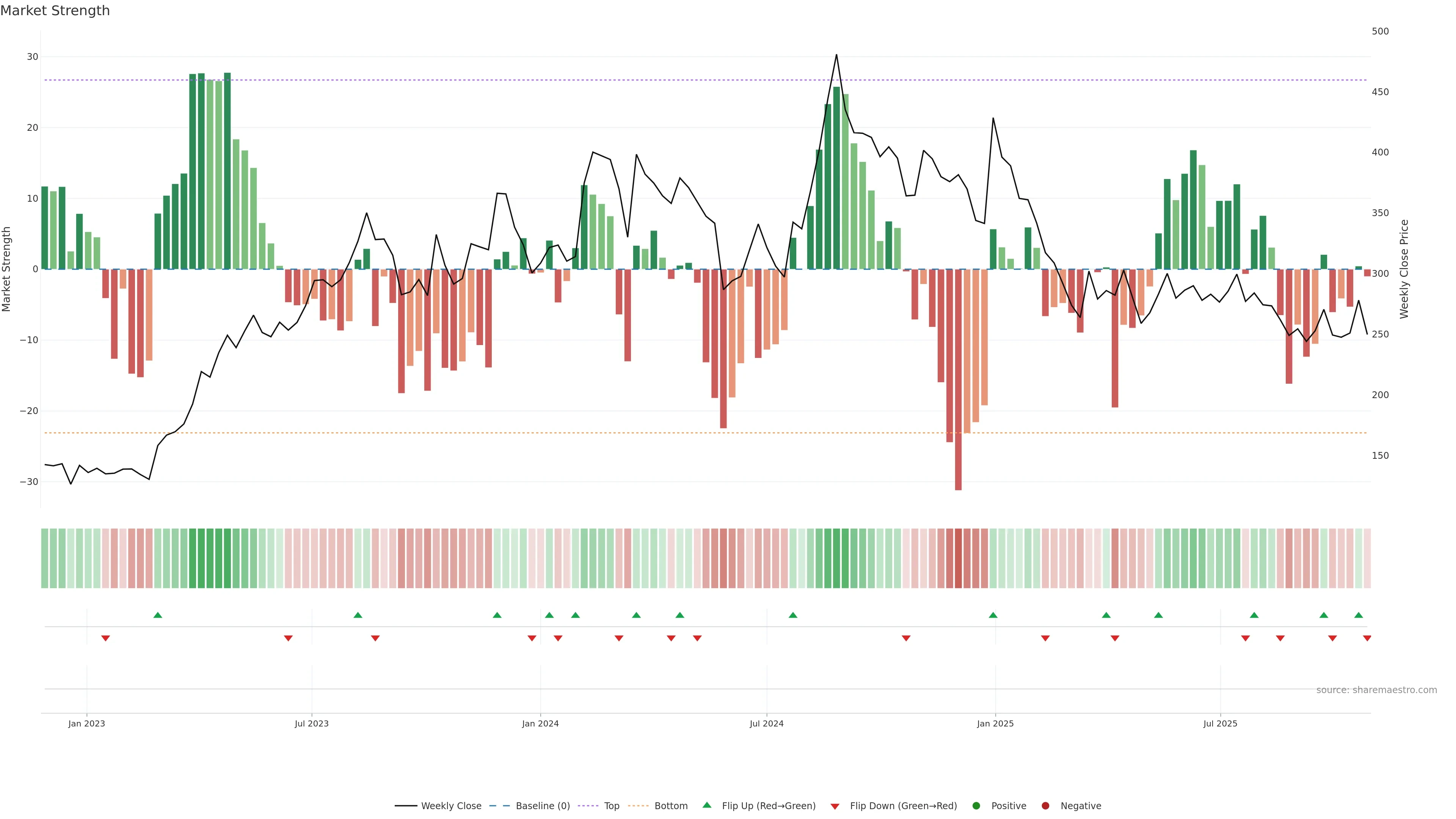Click the Jul 2025 x-axis label
The width and height of the screenshot is (1456, 819).
point(1220,723)
